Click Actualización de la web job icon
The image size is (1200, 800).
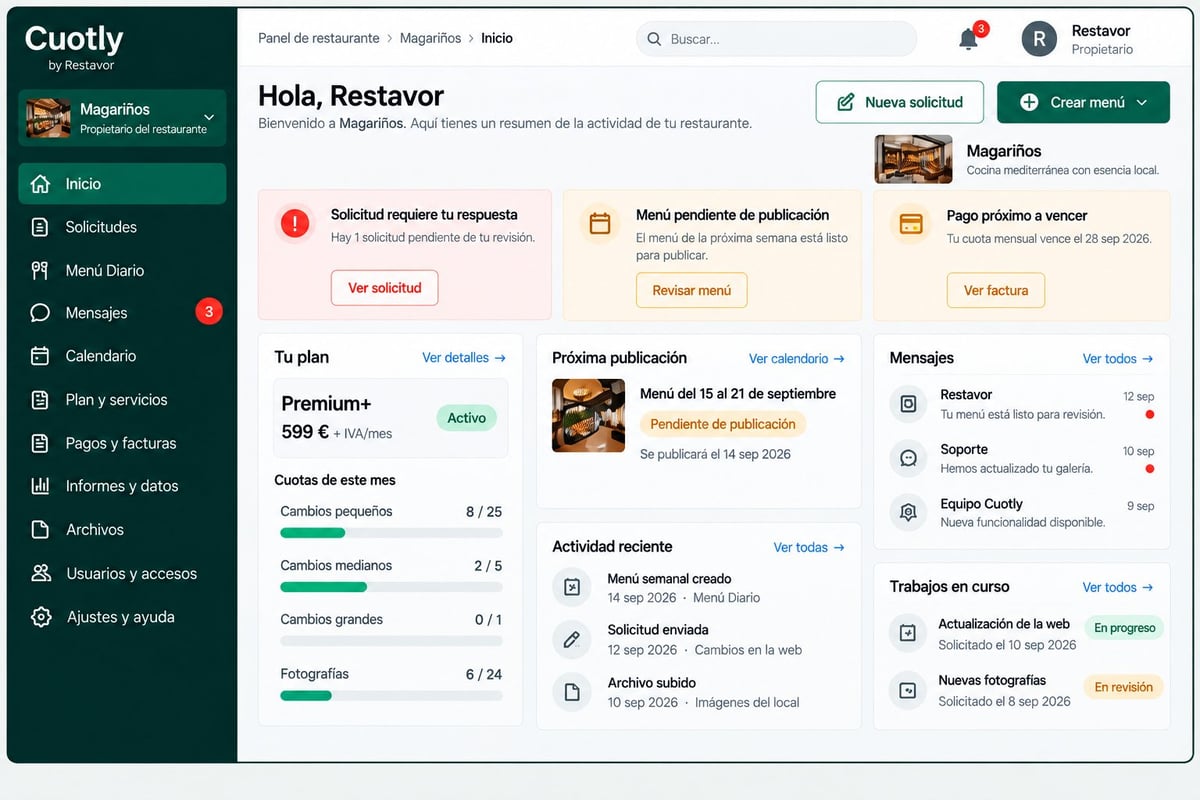(907, 633)
